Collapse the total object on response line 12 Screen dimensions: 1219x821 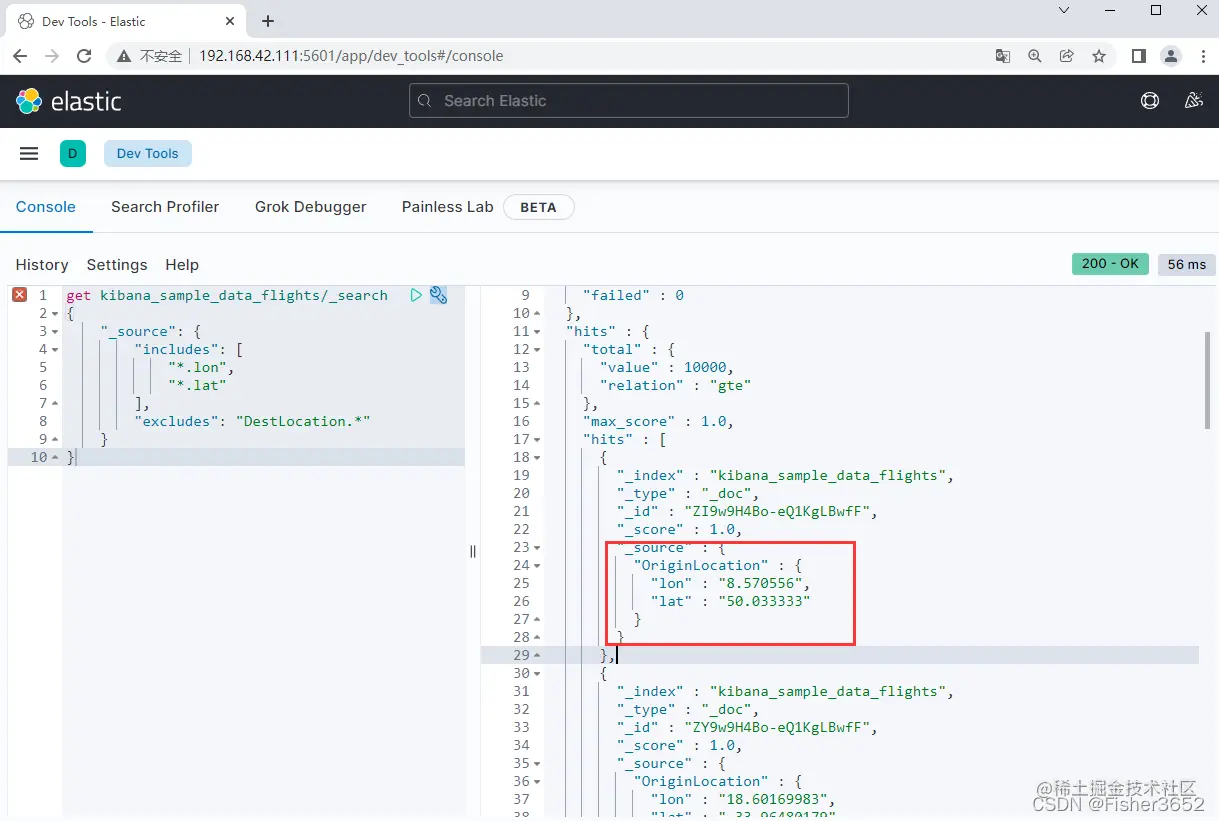pos(537,349)
